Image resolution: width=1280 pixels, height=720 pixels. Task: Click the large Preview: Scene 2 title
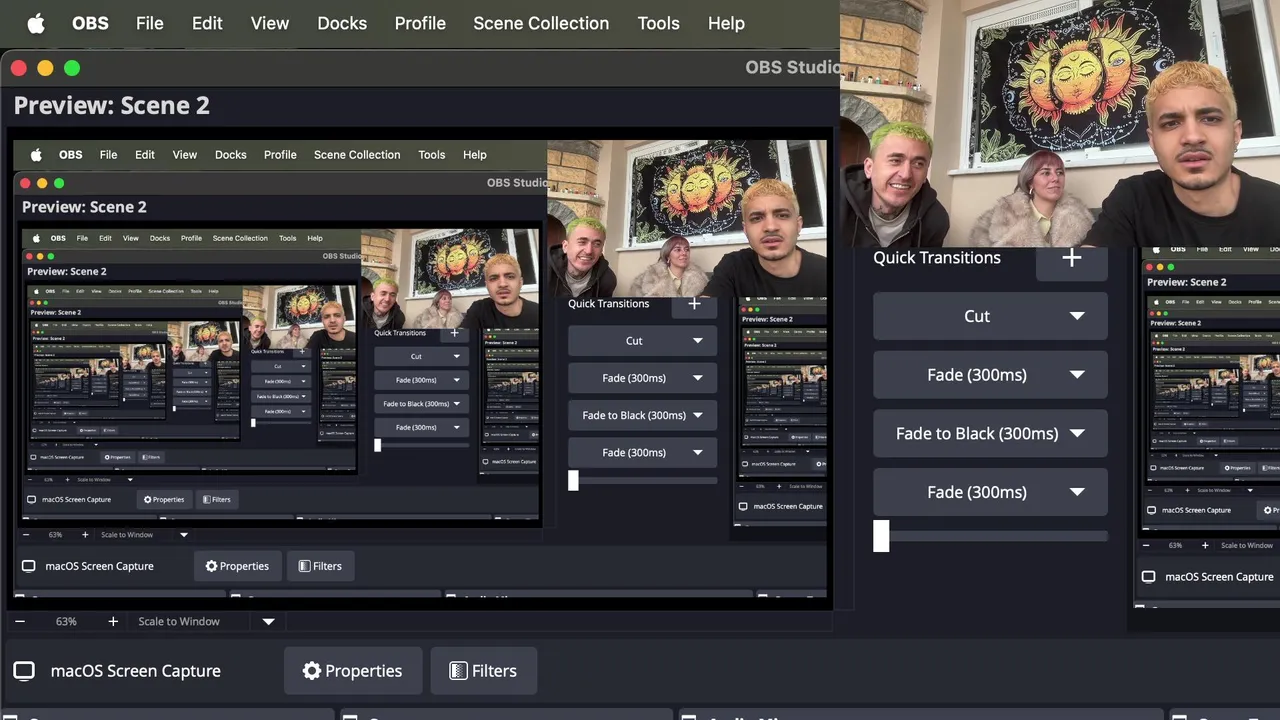tap(111, 105)
